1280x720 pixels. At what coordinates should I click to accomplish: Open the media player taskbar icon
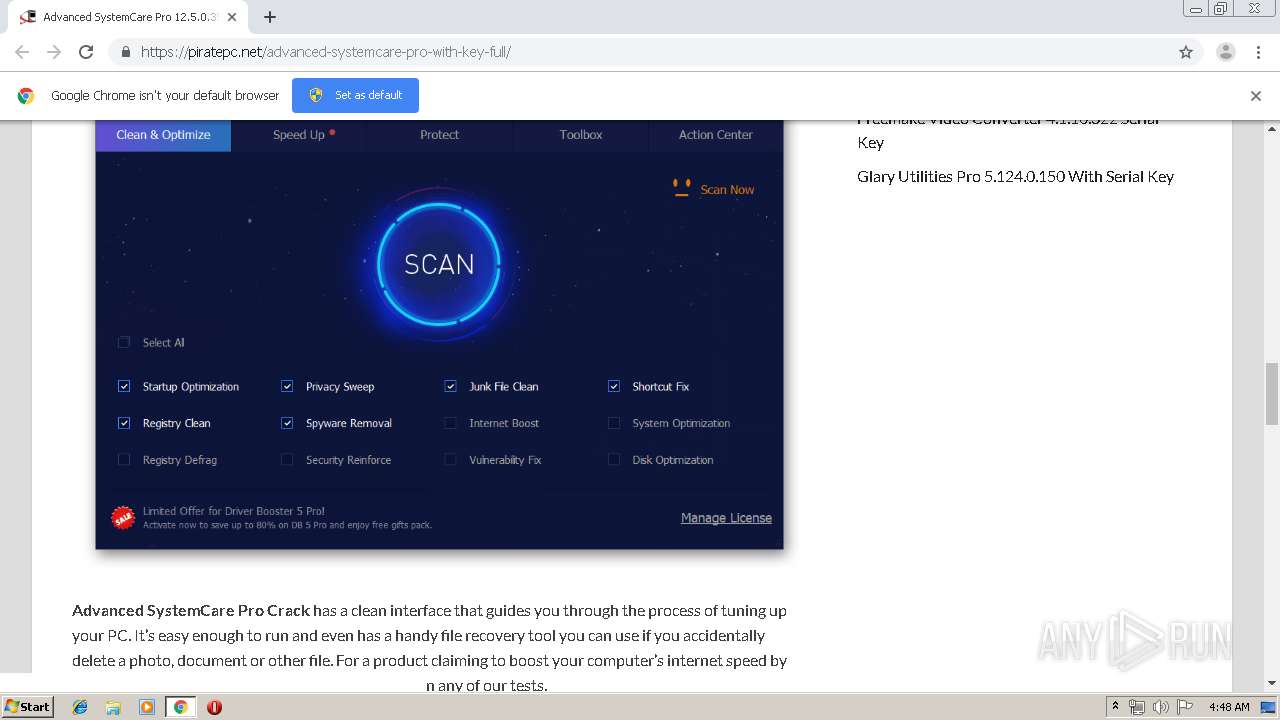147,707
